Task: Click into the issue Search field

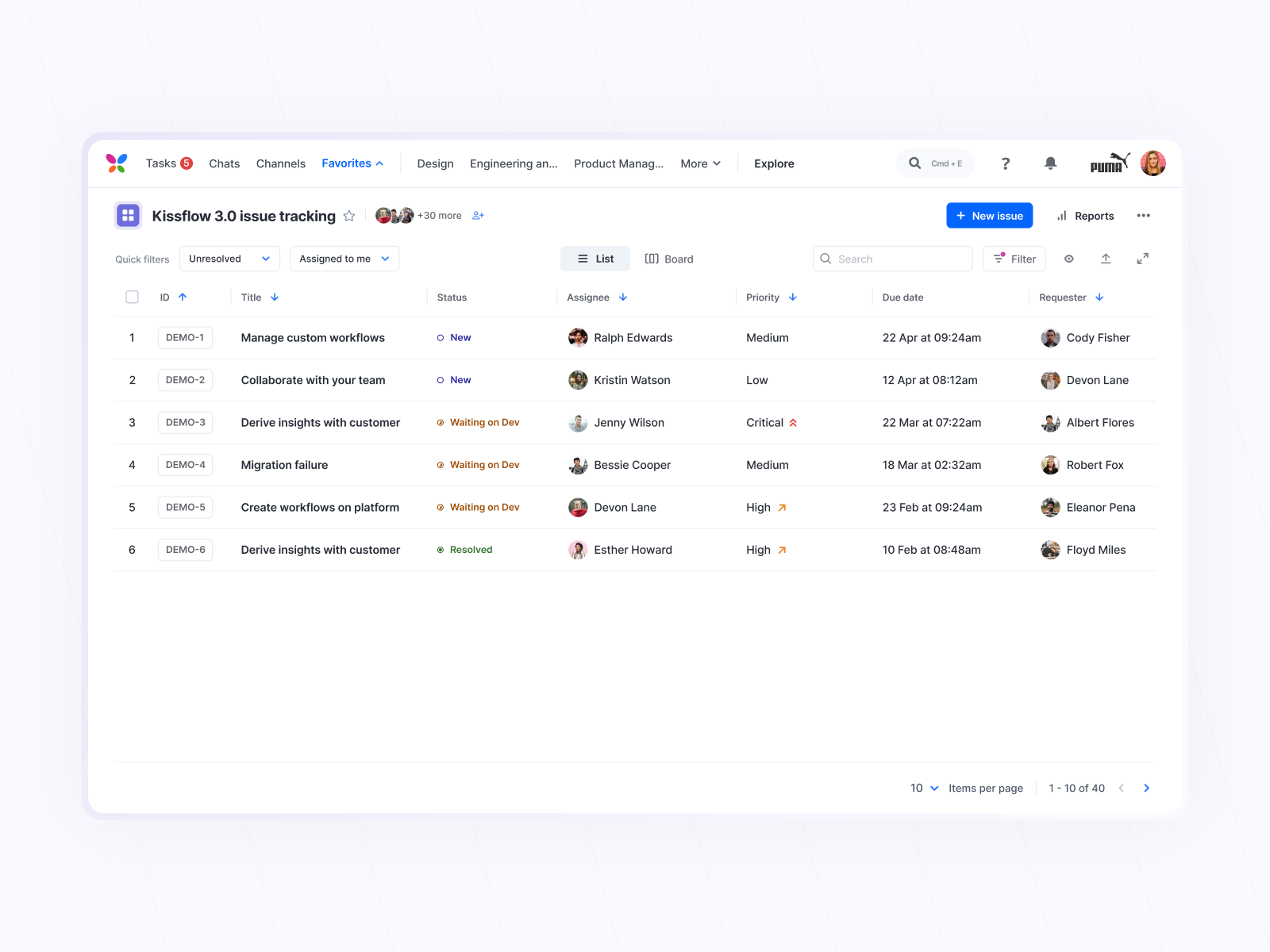Action: coord(893,259)
